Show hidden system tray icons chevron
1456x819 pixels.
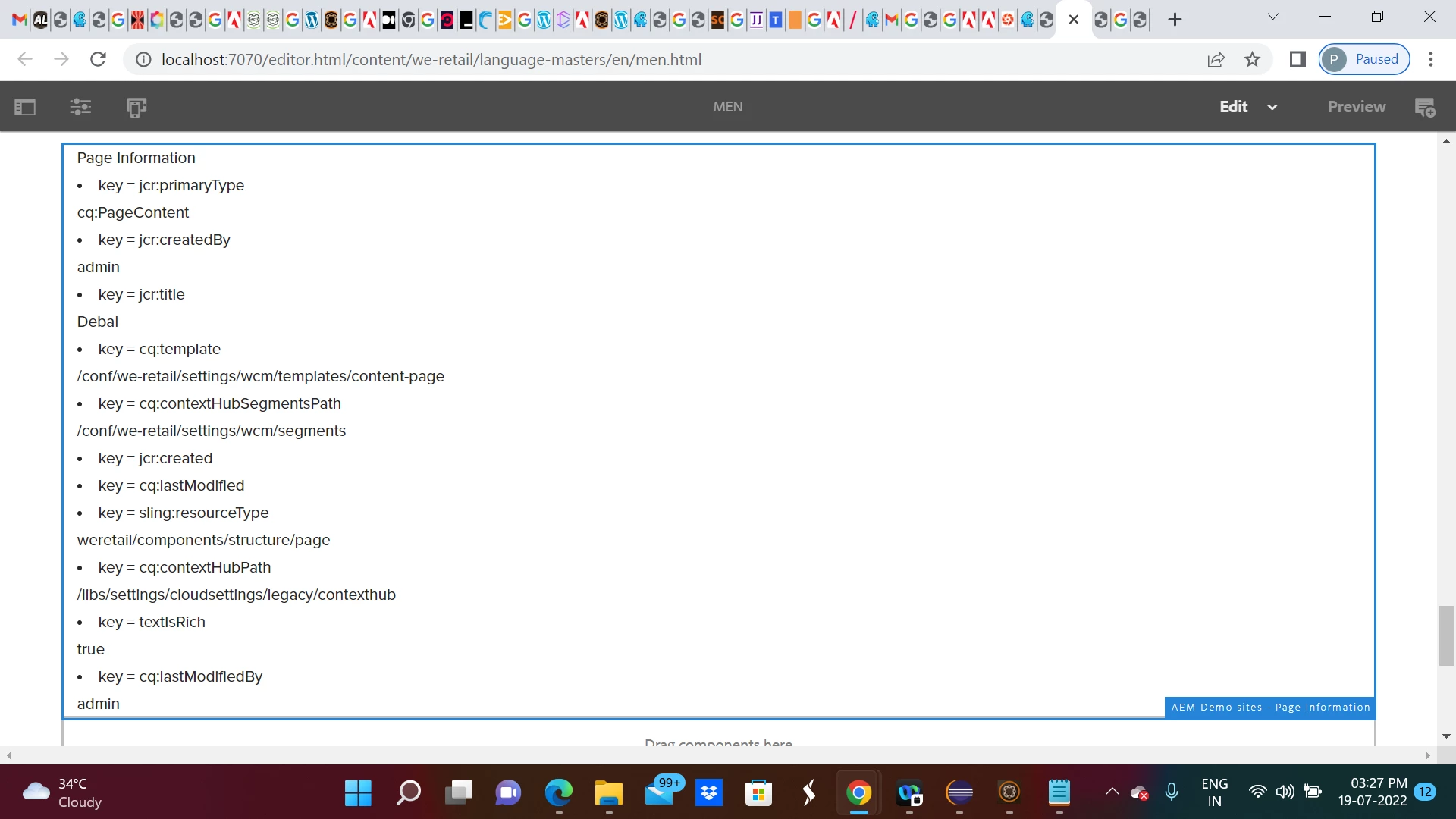pos(1112,792)
